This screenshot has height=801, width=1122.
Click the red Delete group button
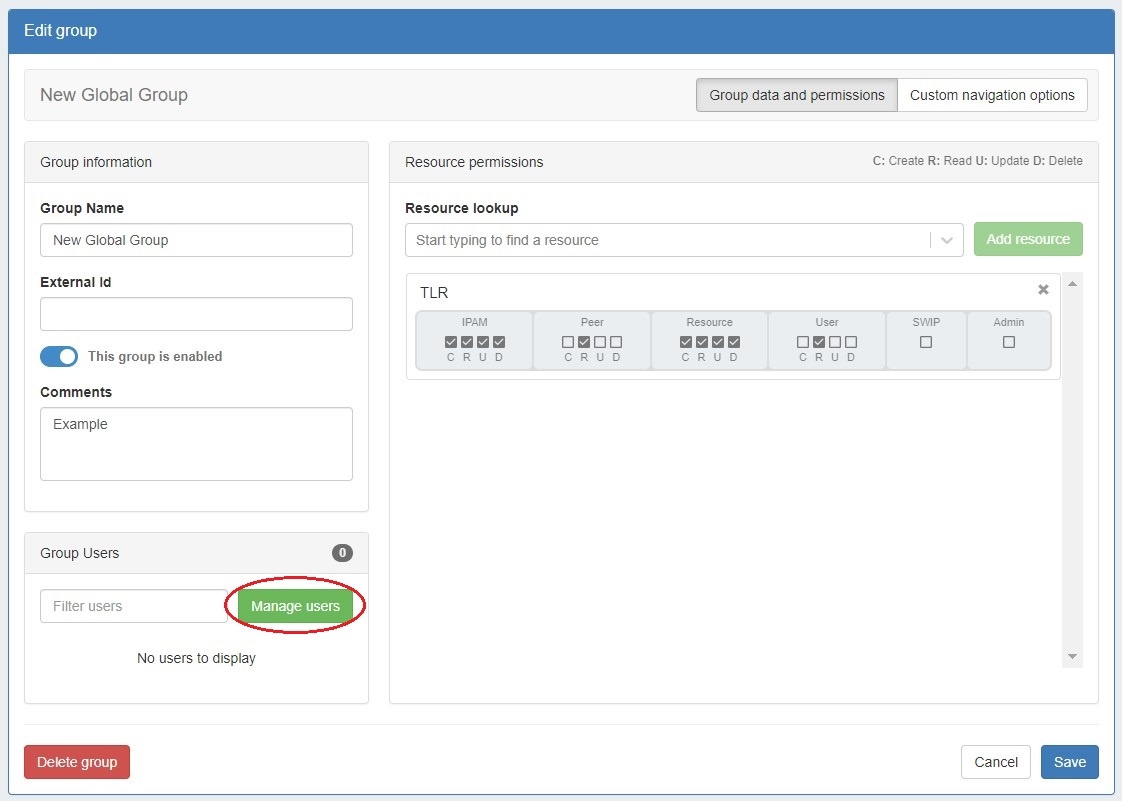click(77, 762)
